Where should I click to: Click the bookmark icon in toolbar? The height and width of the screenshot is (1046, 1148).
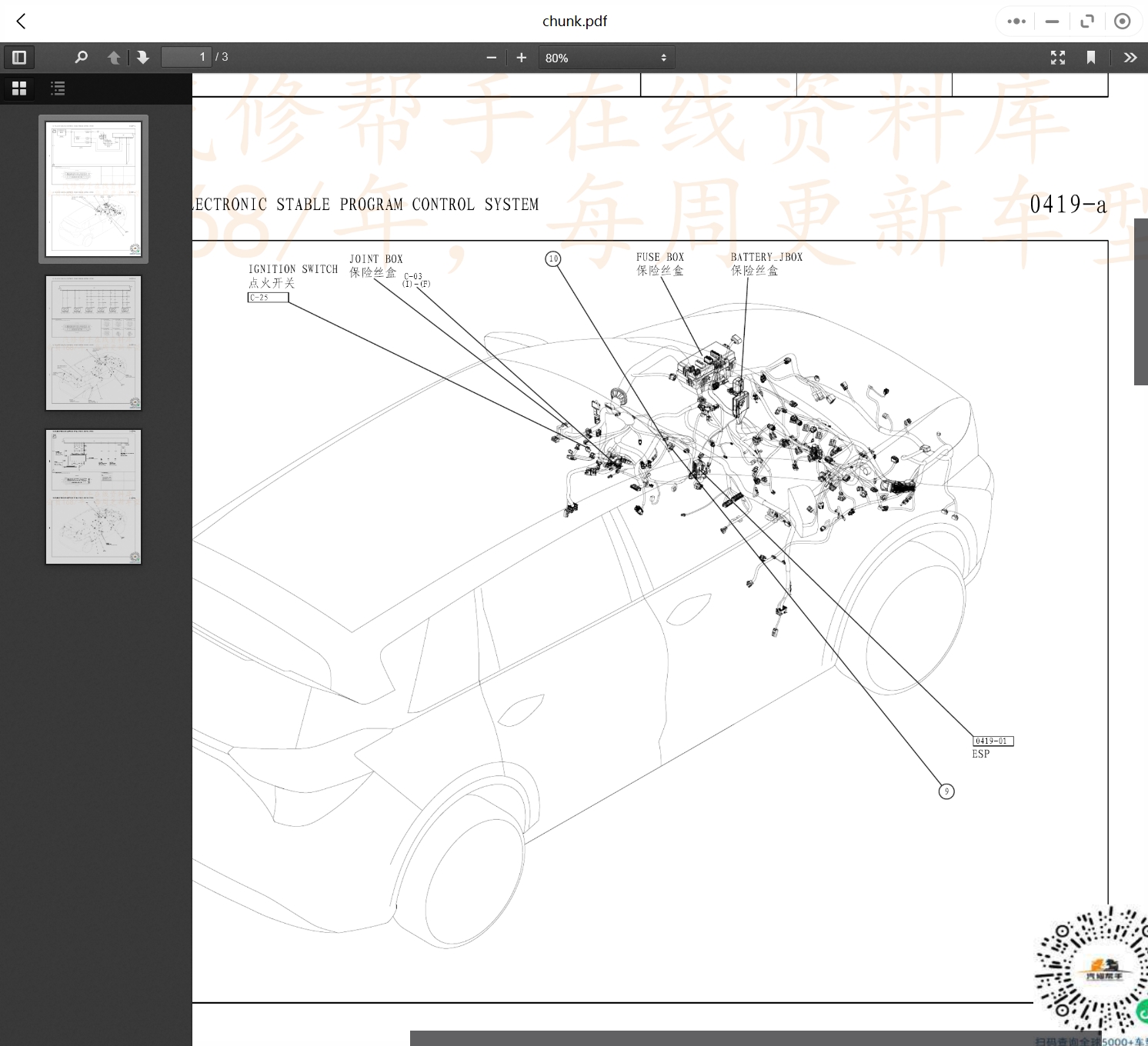1091,58
